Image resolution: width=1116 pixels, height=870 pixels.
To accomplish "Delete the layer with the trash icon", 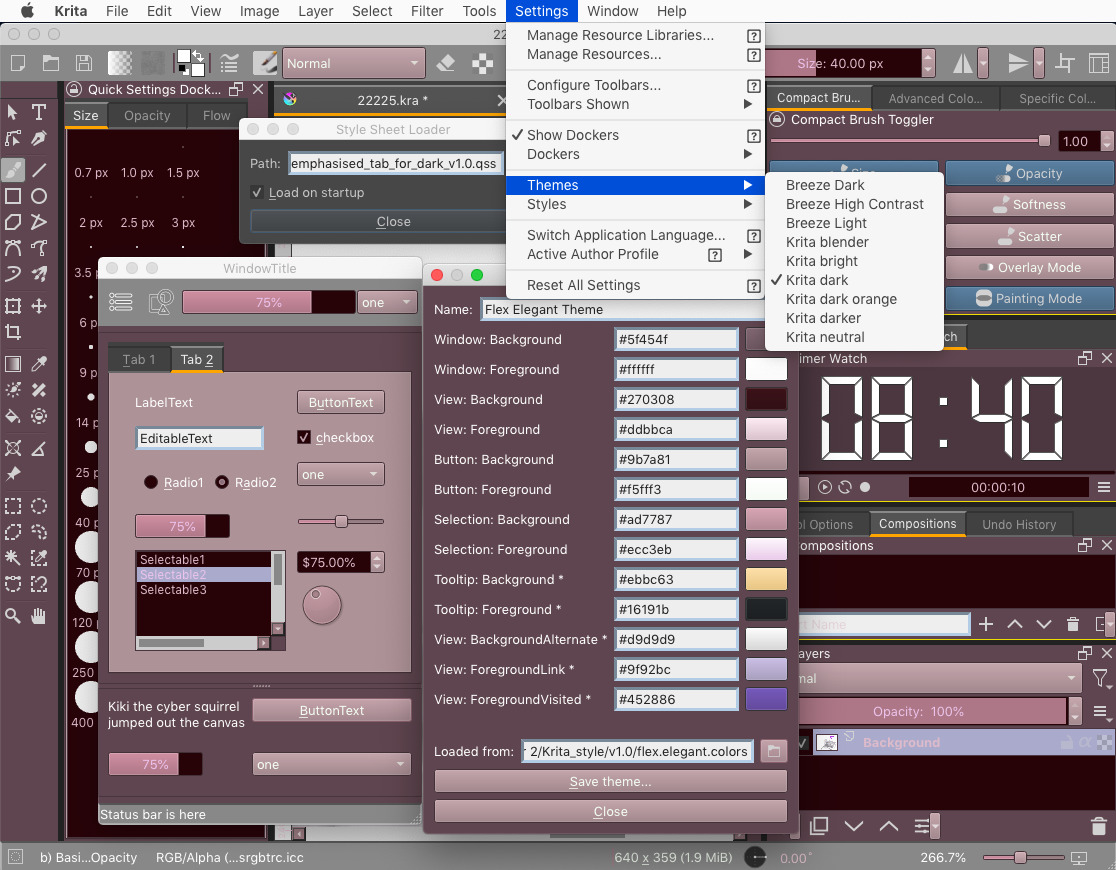I will pos(1098,826).
